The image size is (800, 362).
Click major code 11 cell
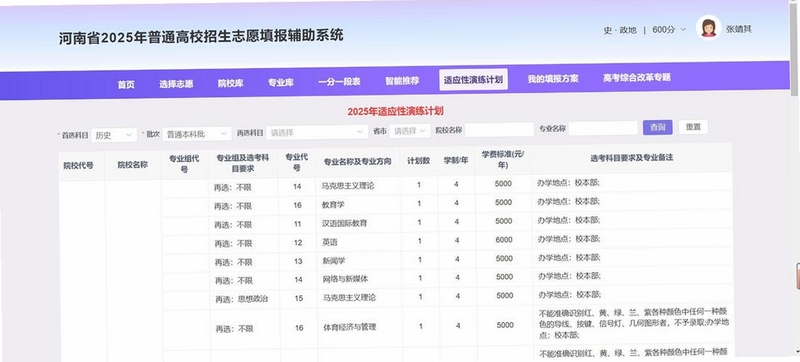297,224
